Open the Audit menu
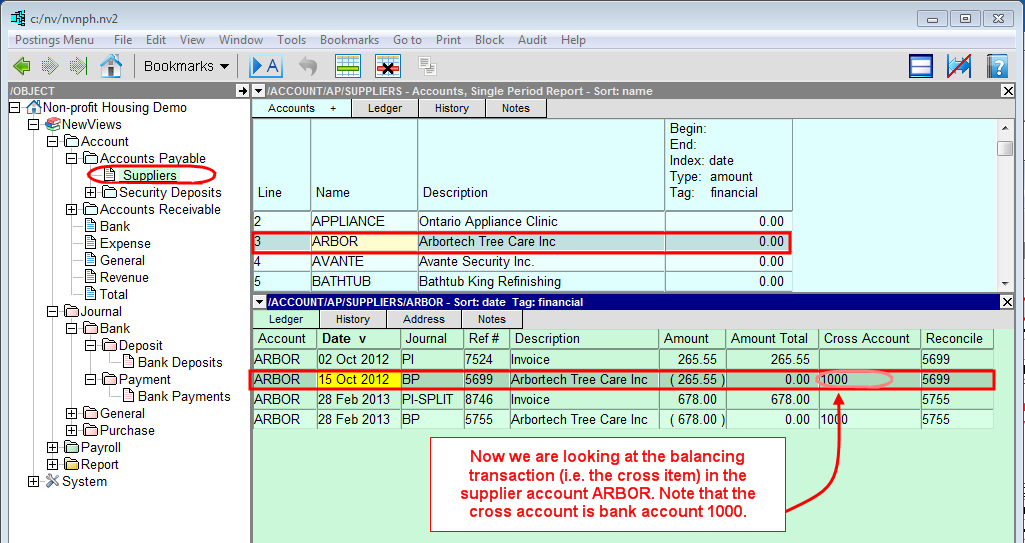Viewport: 1025px width, 543px height. click(x=532, y=40)
